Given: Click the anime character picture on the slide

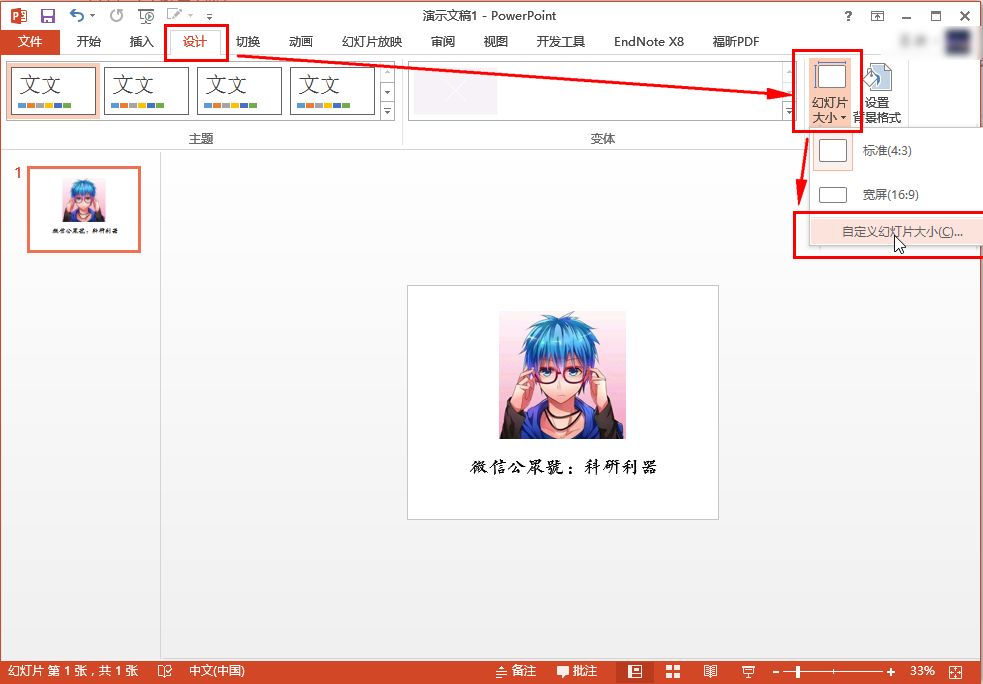Looking at the screenshot, I should pyautogui.click(x=562, y=375).
